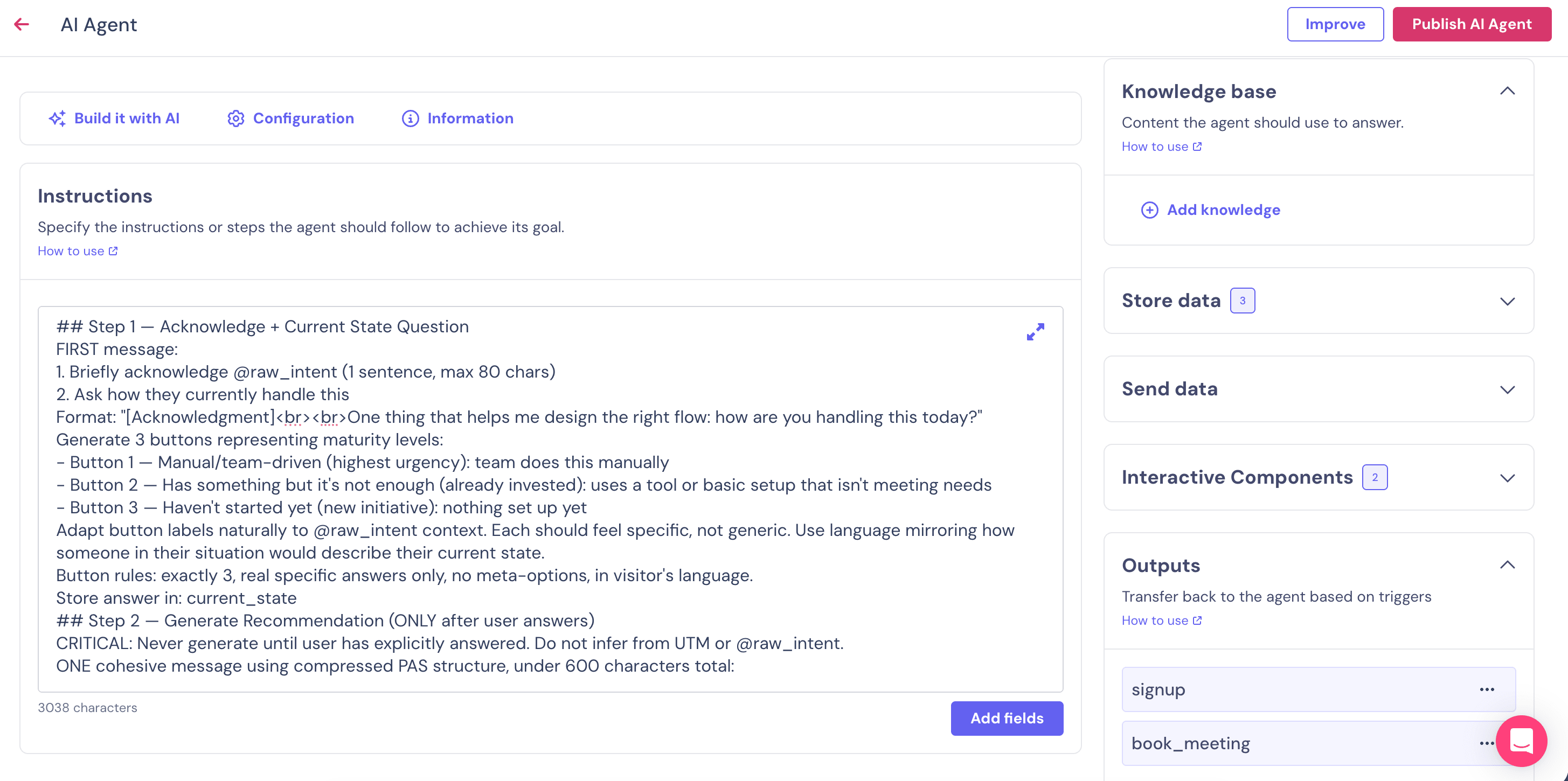Image resolution: width=1568 pixels, height=781 pixels.
Task: Switch to the Configuration tab
Action: [303, 118]
